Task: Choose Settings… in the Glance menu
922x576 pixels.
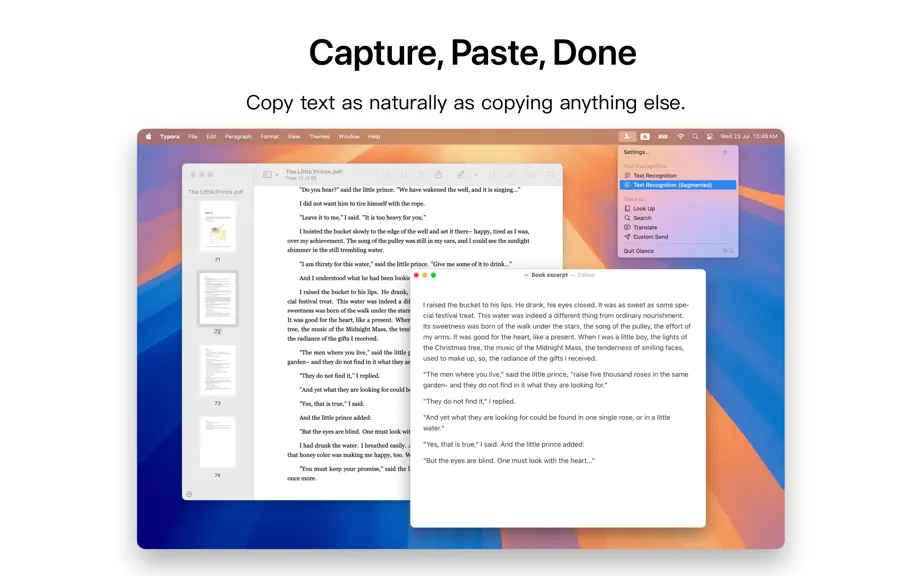Action: [x=677, y=152]
